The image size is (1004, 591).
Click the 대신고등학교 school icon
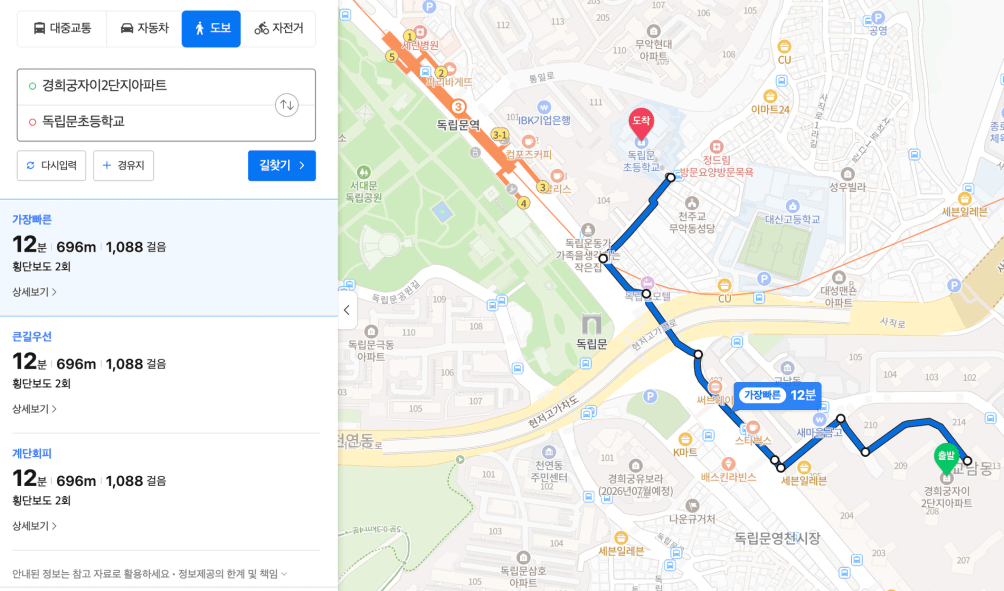coord(792,206)
